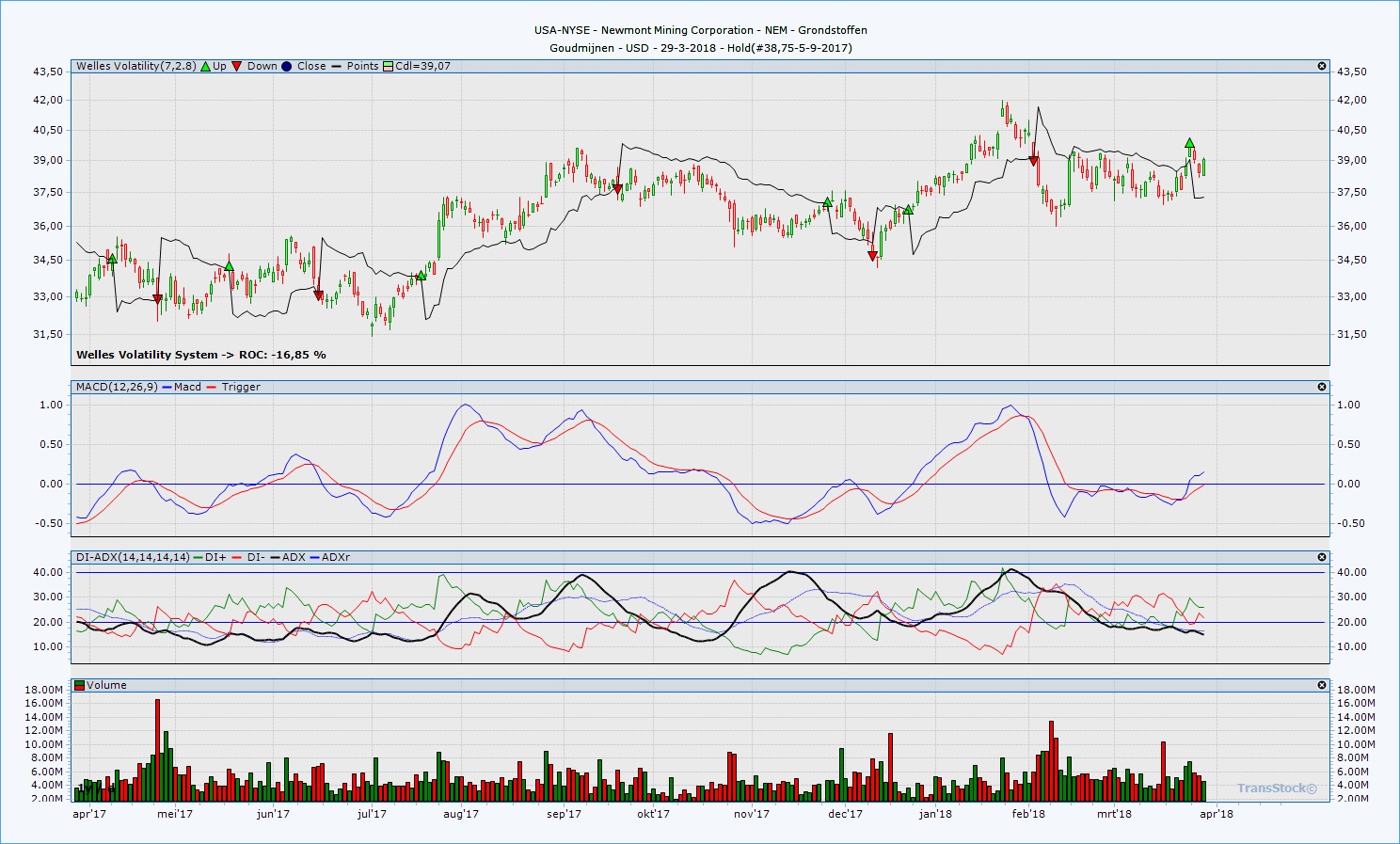Image resolution: width=1400 pixels, height=844 pixels.
Task: Click the apr'17 date axis label
Action: pyautogui.click(x=89, y=814)
